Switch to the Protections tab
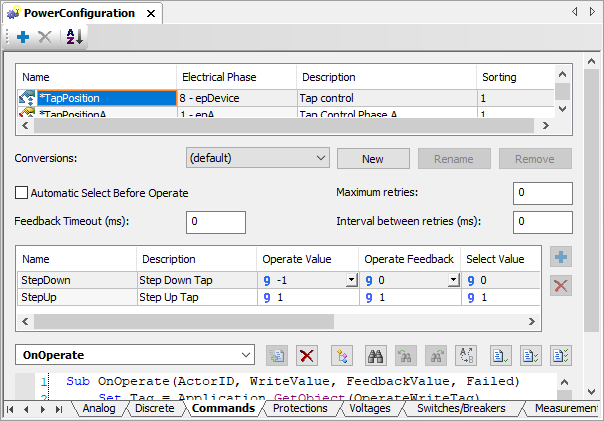This screenshot has width=604, height=421. pos(300,409)
